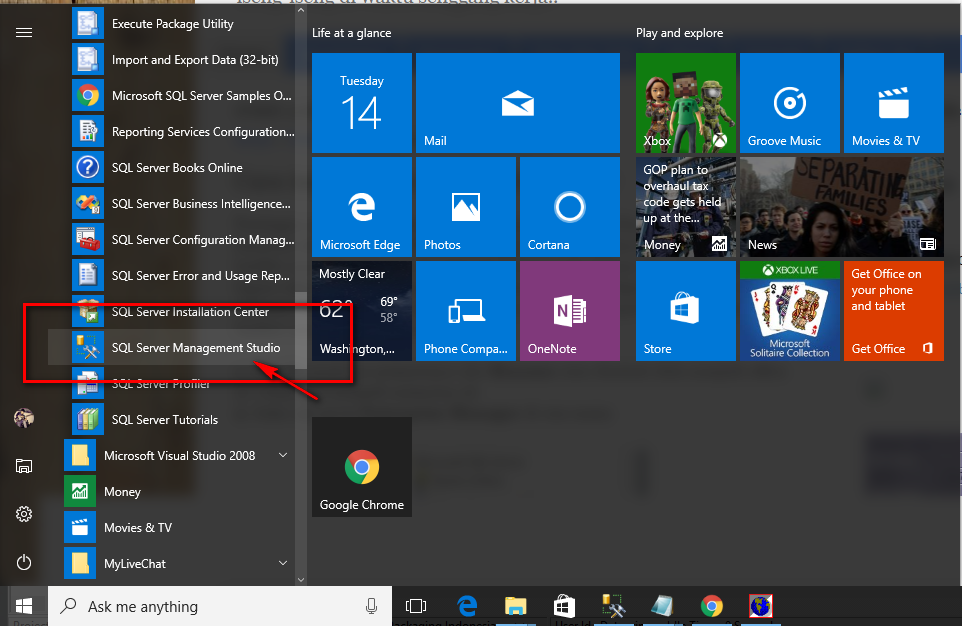This screenshot has width=962, height=626.
Task: Click the app list scrollbar thumb
Action: (301, 330)
